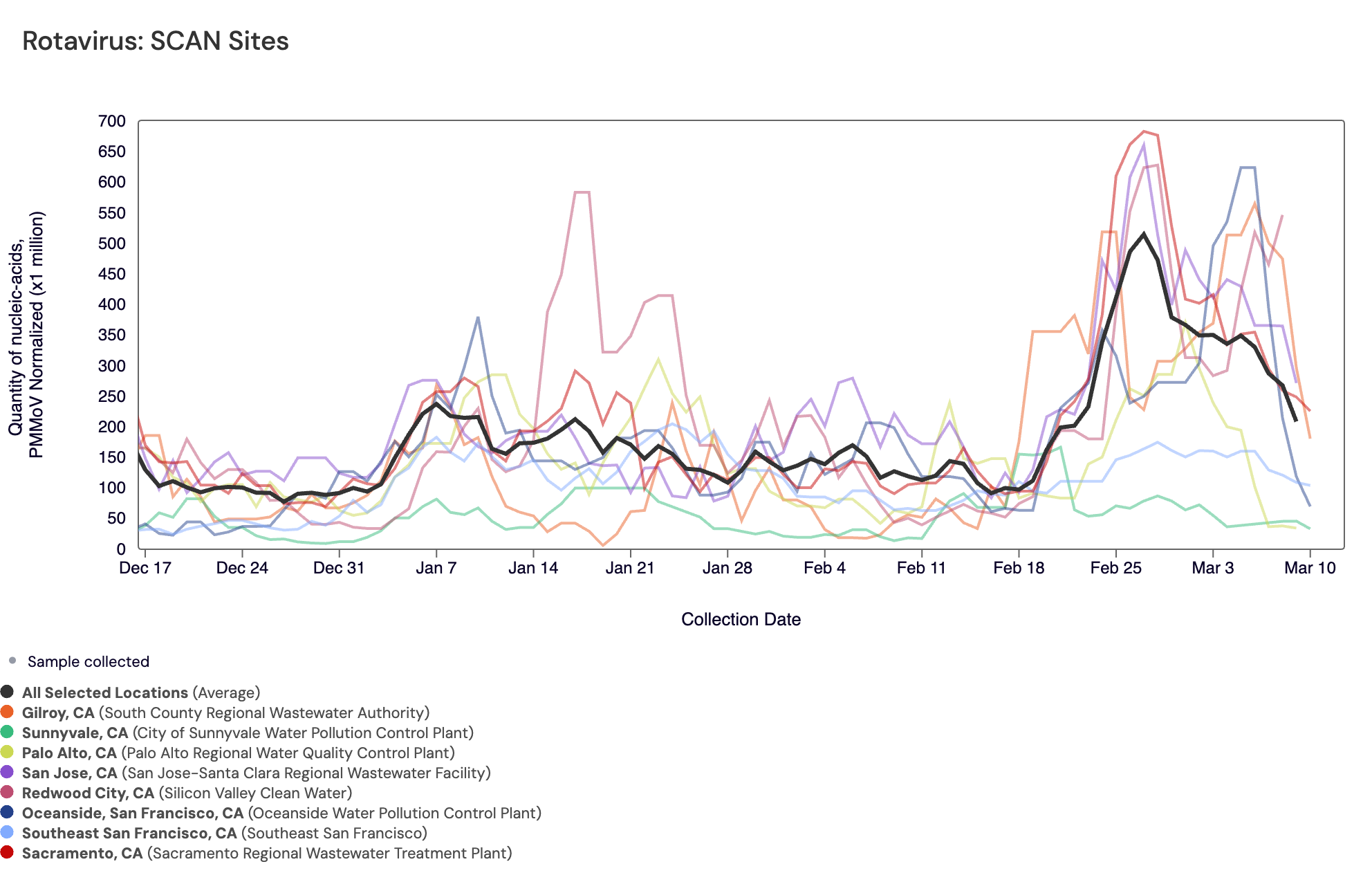Click the 700 y-axis tick label
The height and width of the screenshot is (873, 1372).
[x=112, y=121]
